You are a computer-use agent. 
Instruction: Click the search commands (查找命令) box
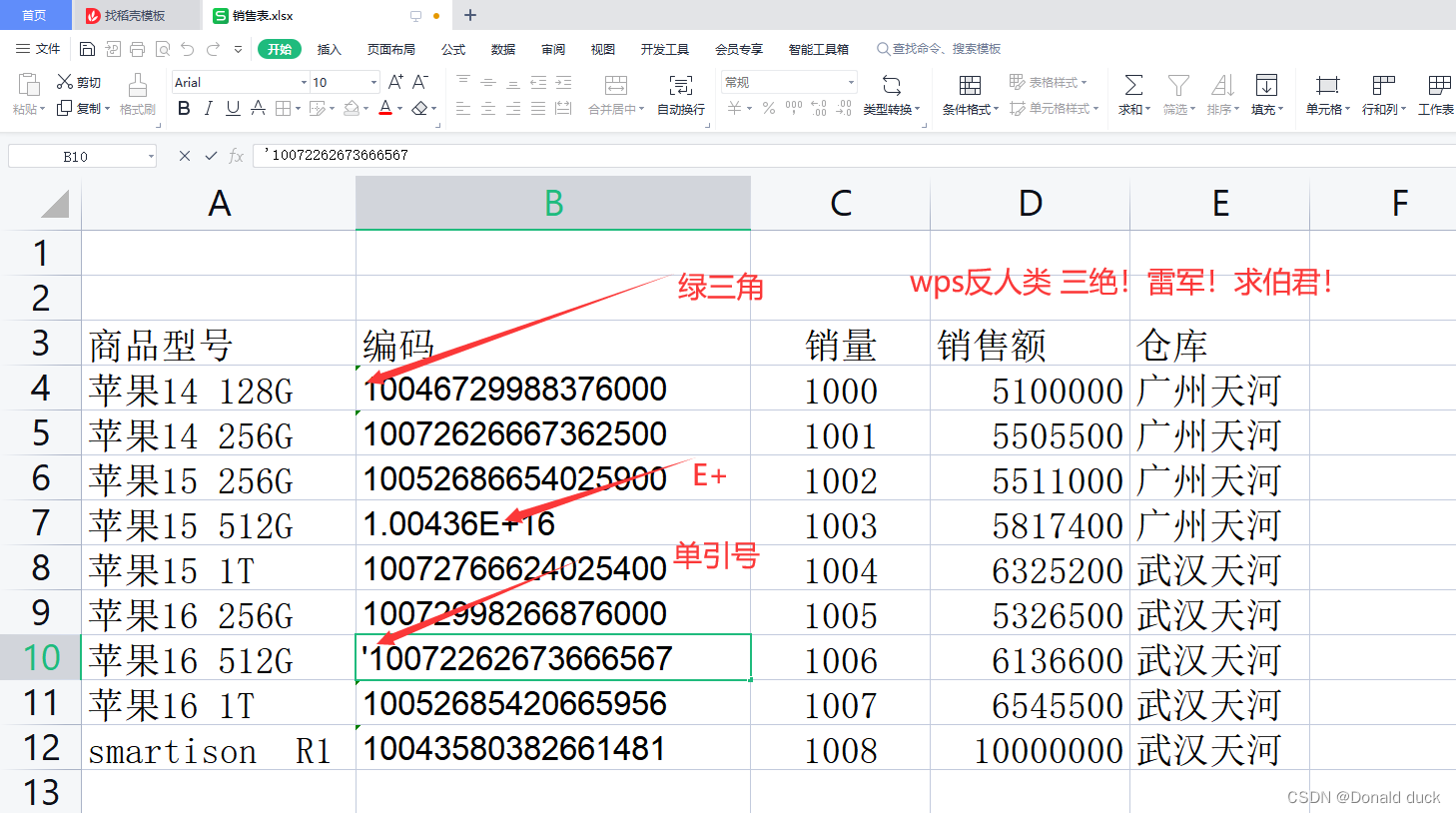click(939, 49)
